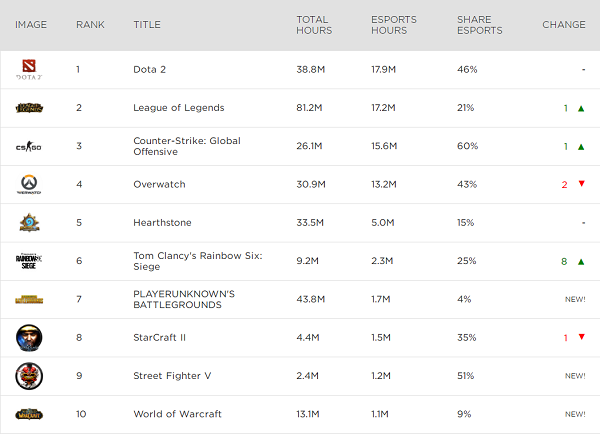Click Street Fighter V share 51%
Viewport: 600px width, 435px height.
coord(466,376)
